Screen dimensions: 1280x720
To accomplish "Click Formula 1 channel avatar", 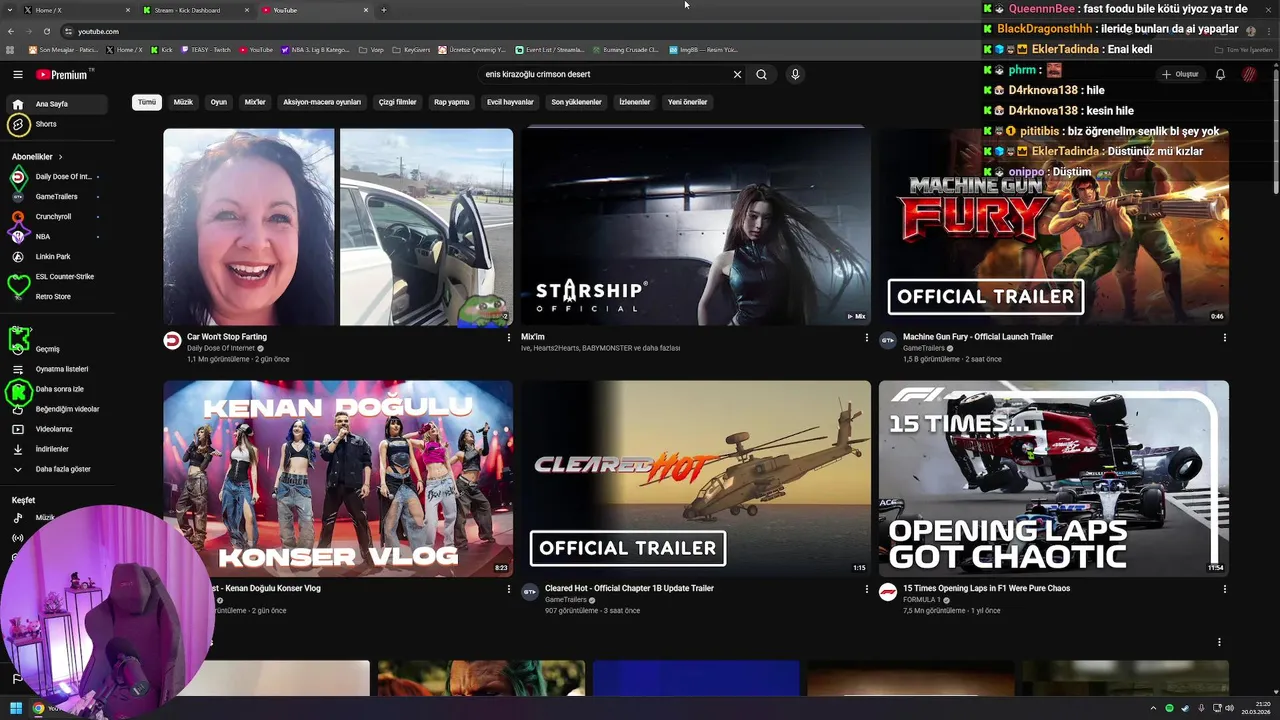I will click(888, 593).
